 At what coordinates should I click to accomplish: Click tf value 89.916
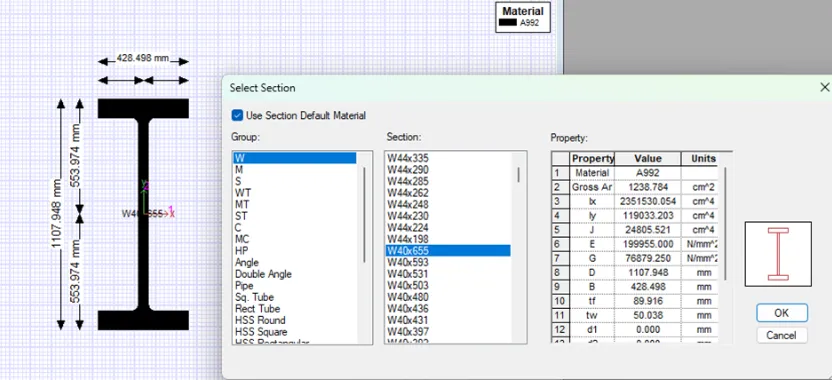click(647, 301)
